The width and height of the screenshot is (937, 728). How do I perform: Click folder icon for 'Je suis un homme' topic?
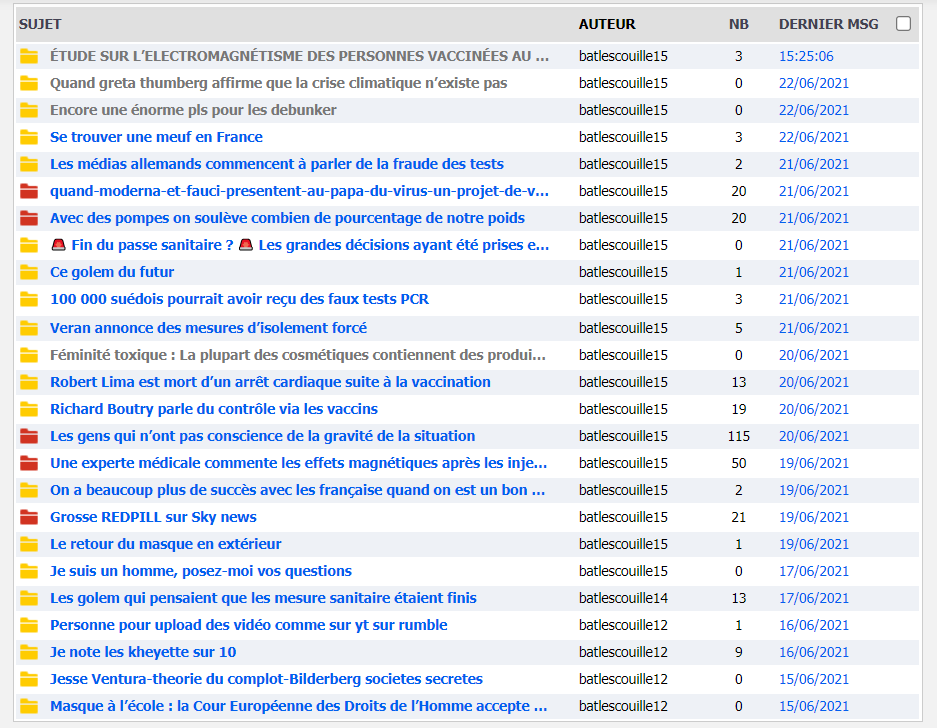(x=29, y=571)
